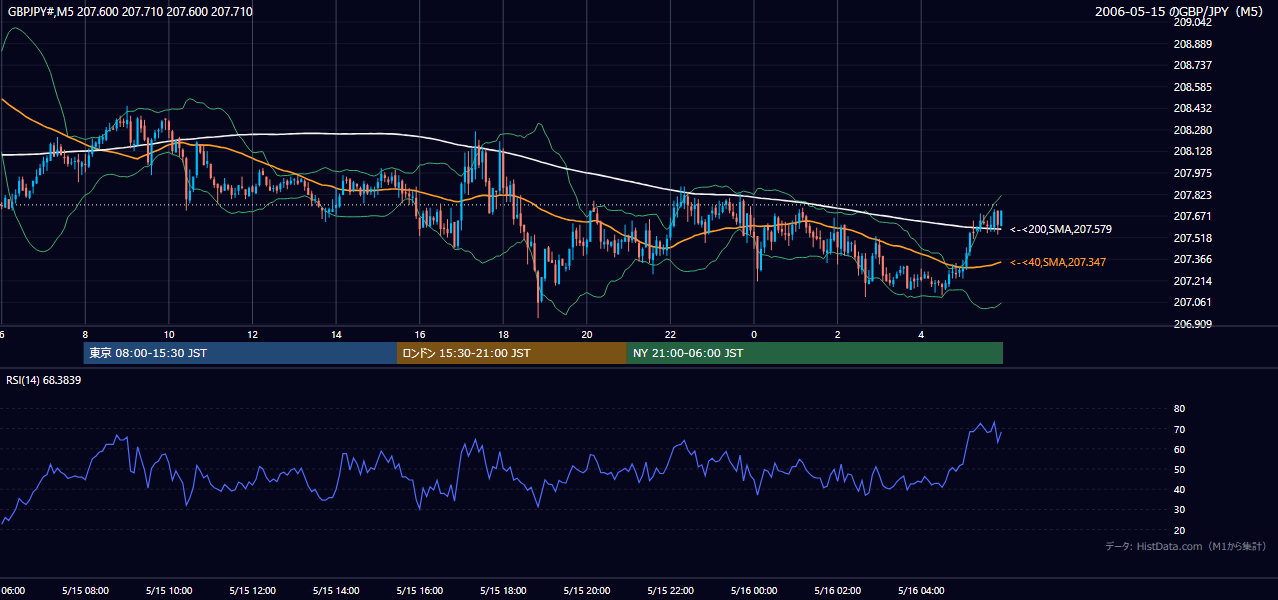Click price axis label 208.585
Image resolution: width=1278 pixels, height=600 pixels.
[1192, 87]
